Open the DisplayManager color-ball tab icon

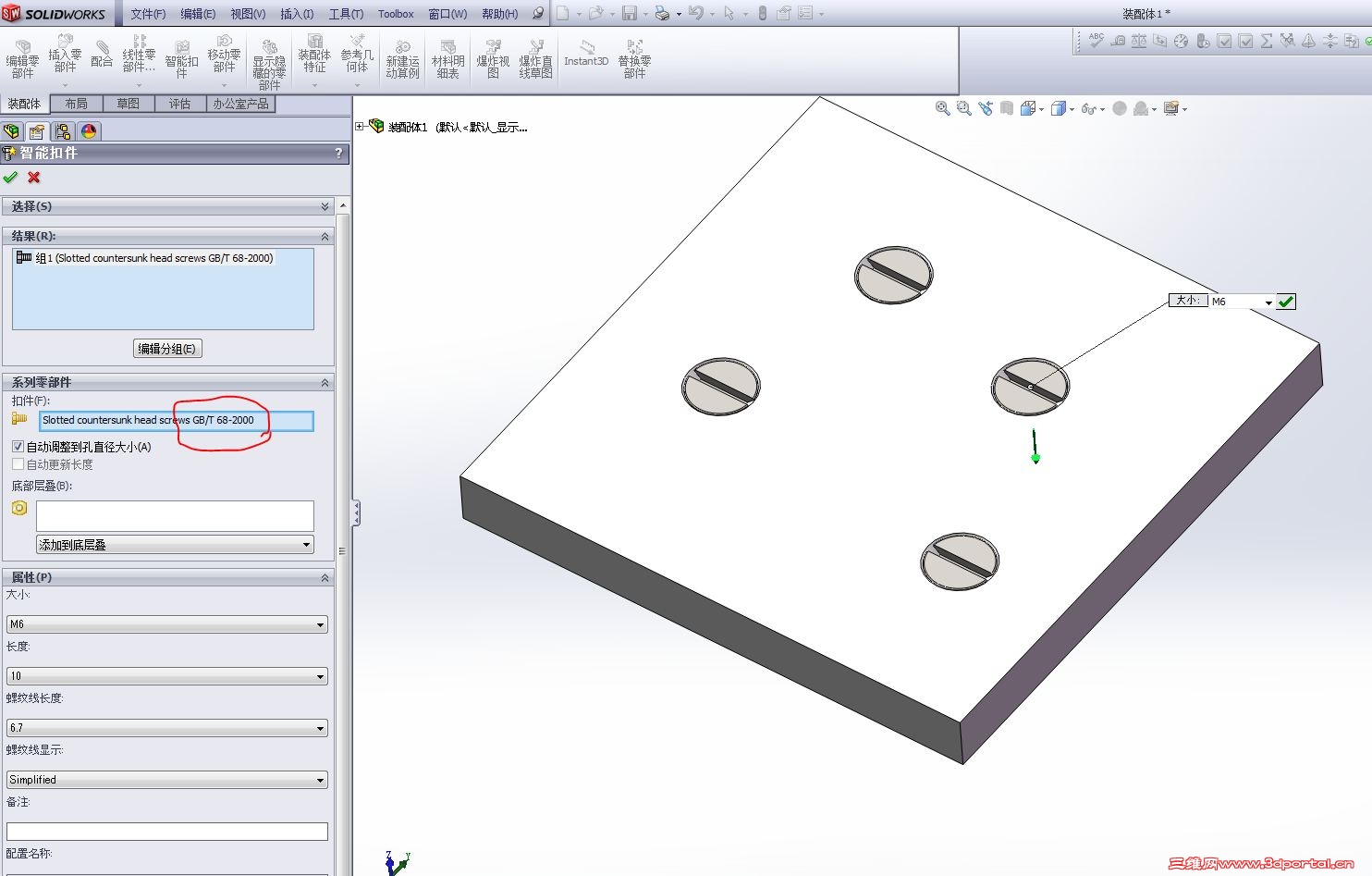89,131
